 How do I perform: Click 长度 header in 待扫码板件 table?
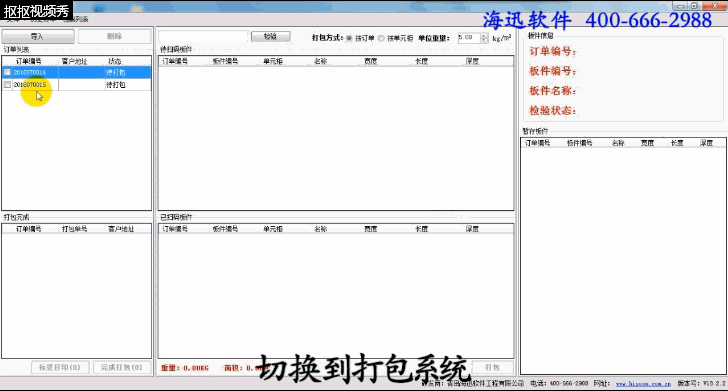(x=422, y=61)
